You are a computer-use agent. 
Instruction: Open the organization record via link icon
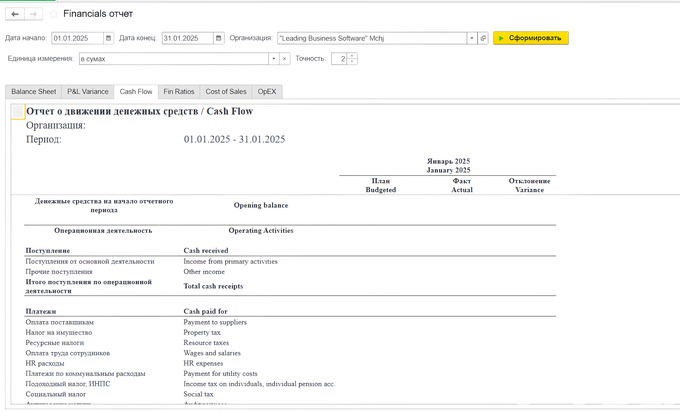[483, 38]
